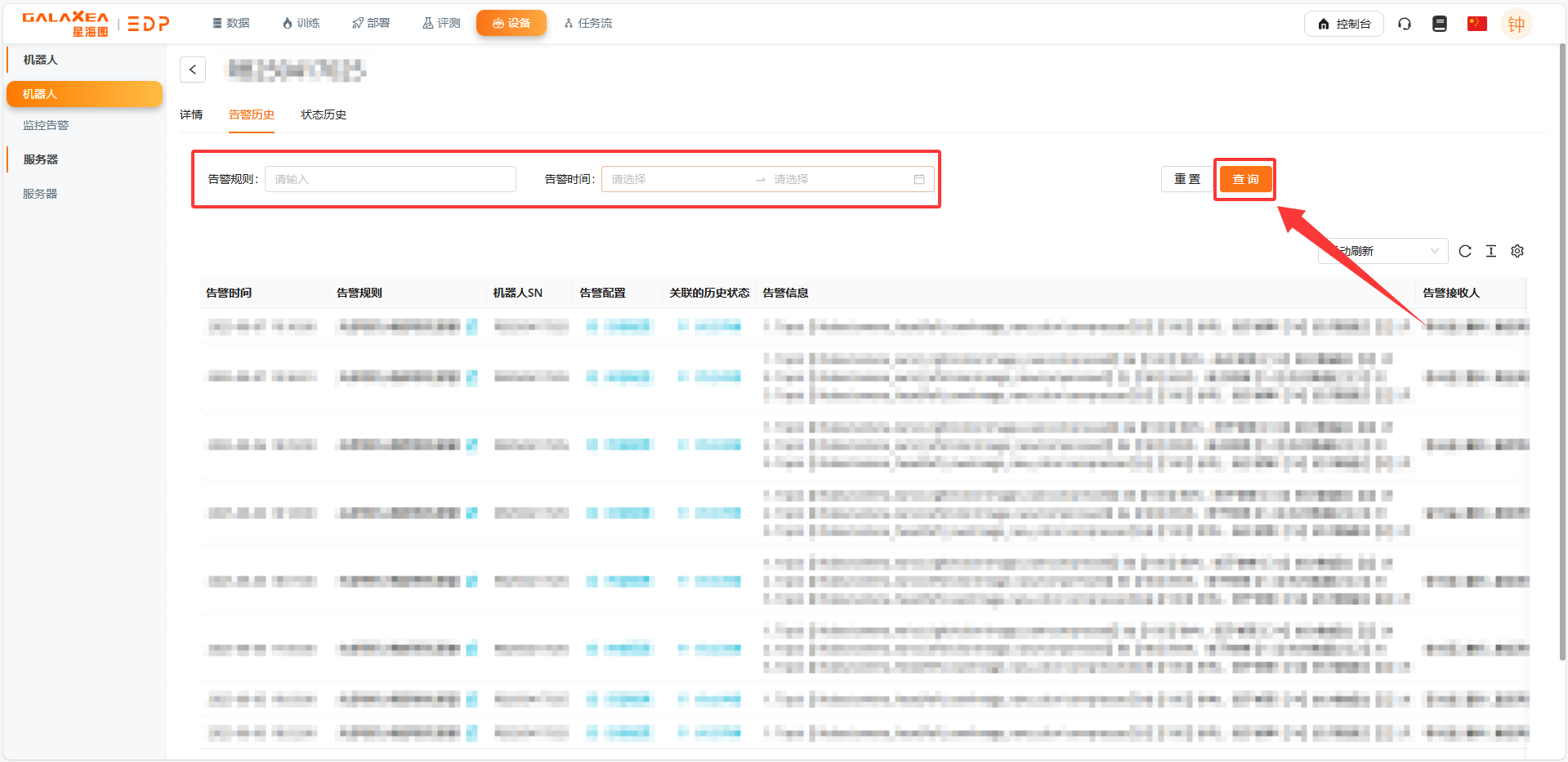Pick end date in 告警时间 range
Viewport: 1568px width, 762px height.
(838, 179)
